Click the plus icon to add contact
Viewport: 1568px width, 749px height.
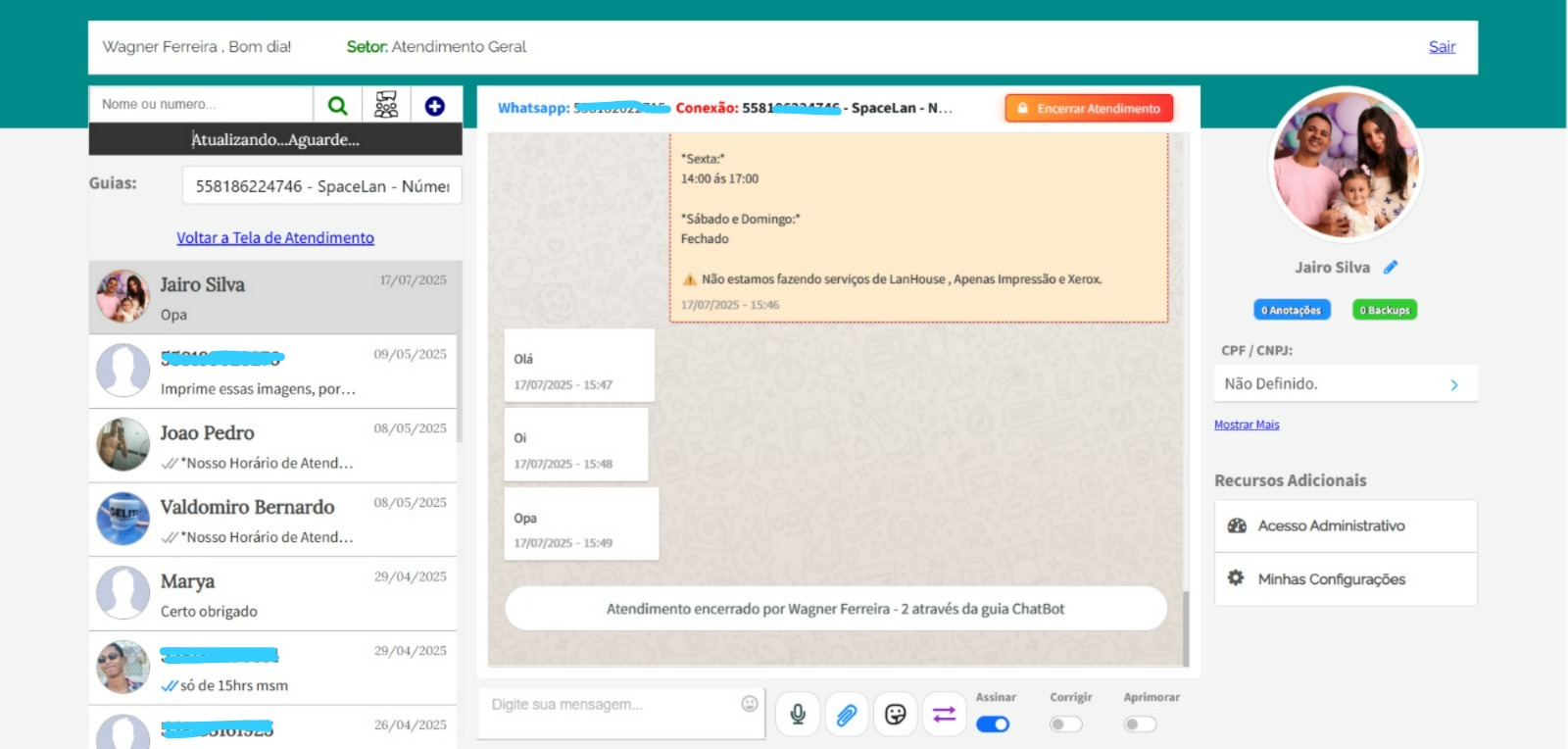point(435,106)
